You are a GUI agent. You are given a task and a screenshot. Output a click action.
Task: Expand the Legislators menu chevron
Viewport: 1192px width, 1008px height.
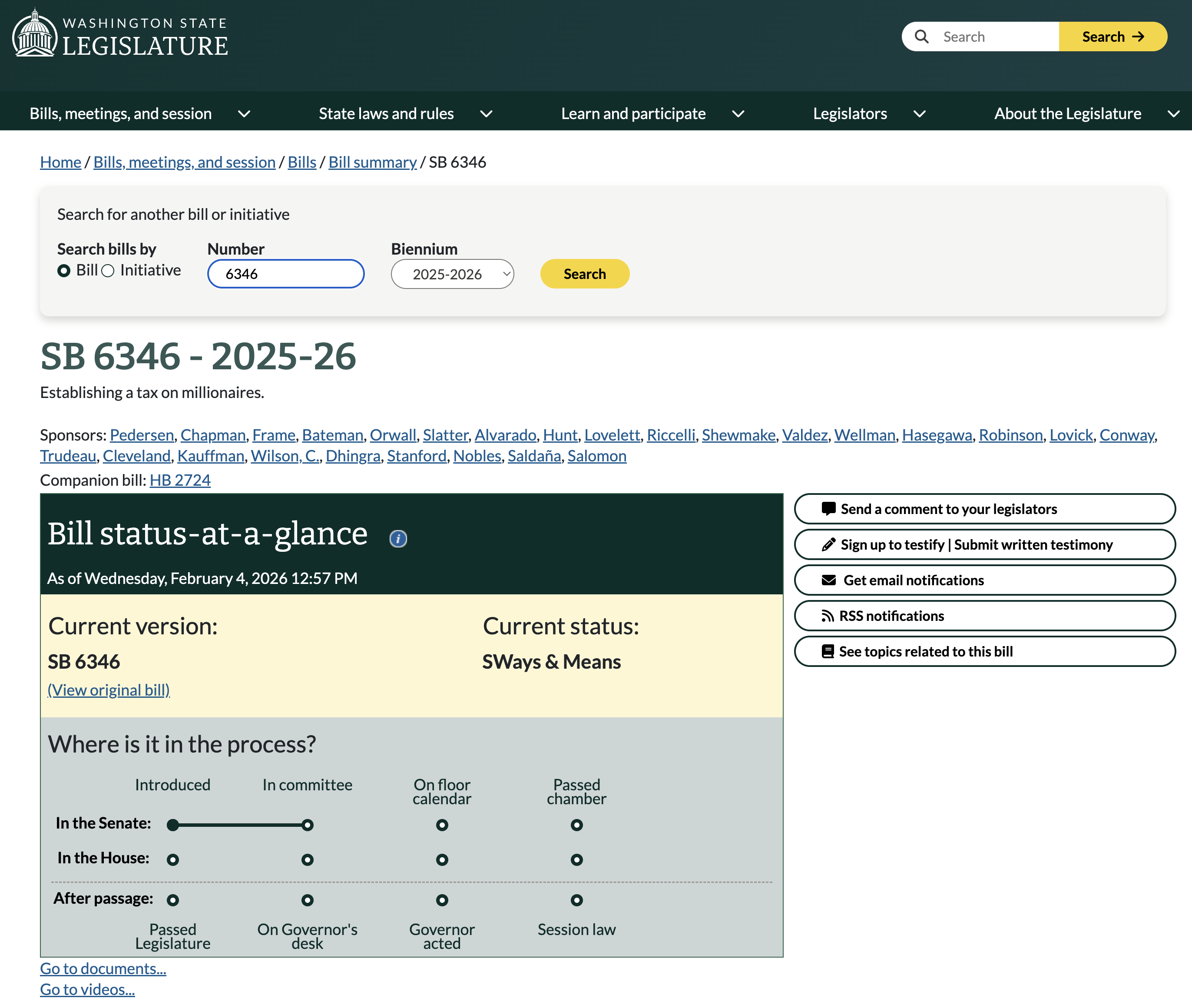point(920,113)
